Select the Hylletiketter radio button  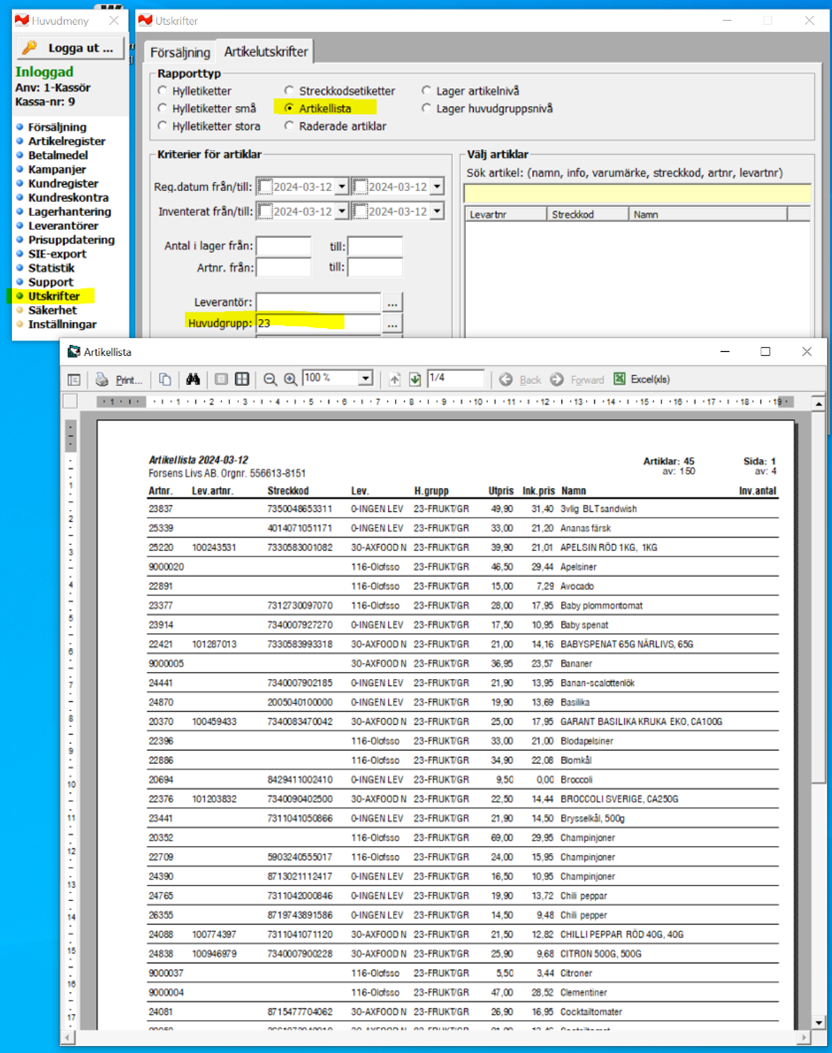point(163,91)
